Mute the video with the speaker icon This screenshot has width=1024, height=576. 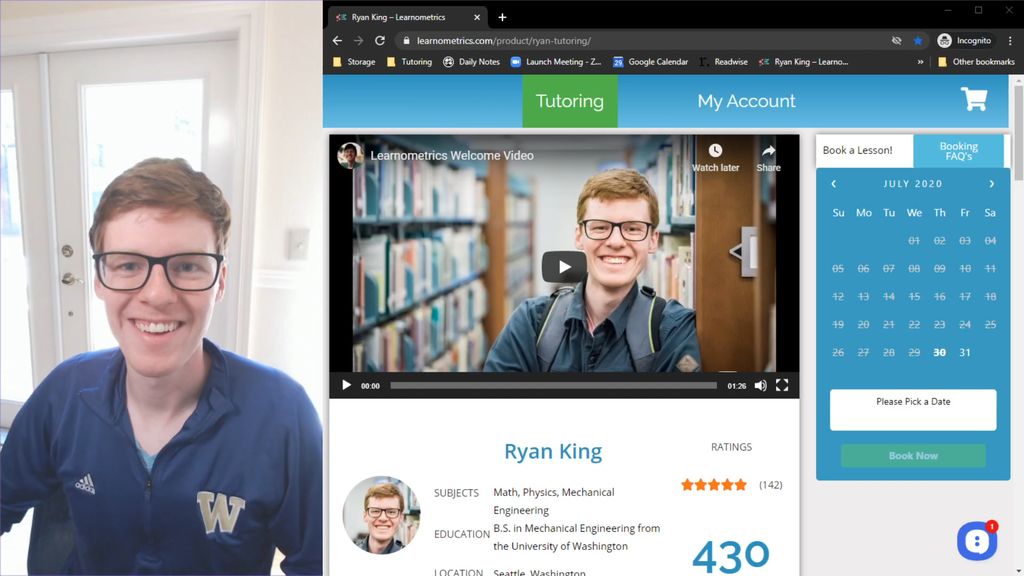coord(760,385)
